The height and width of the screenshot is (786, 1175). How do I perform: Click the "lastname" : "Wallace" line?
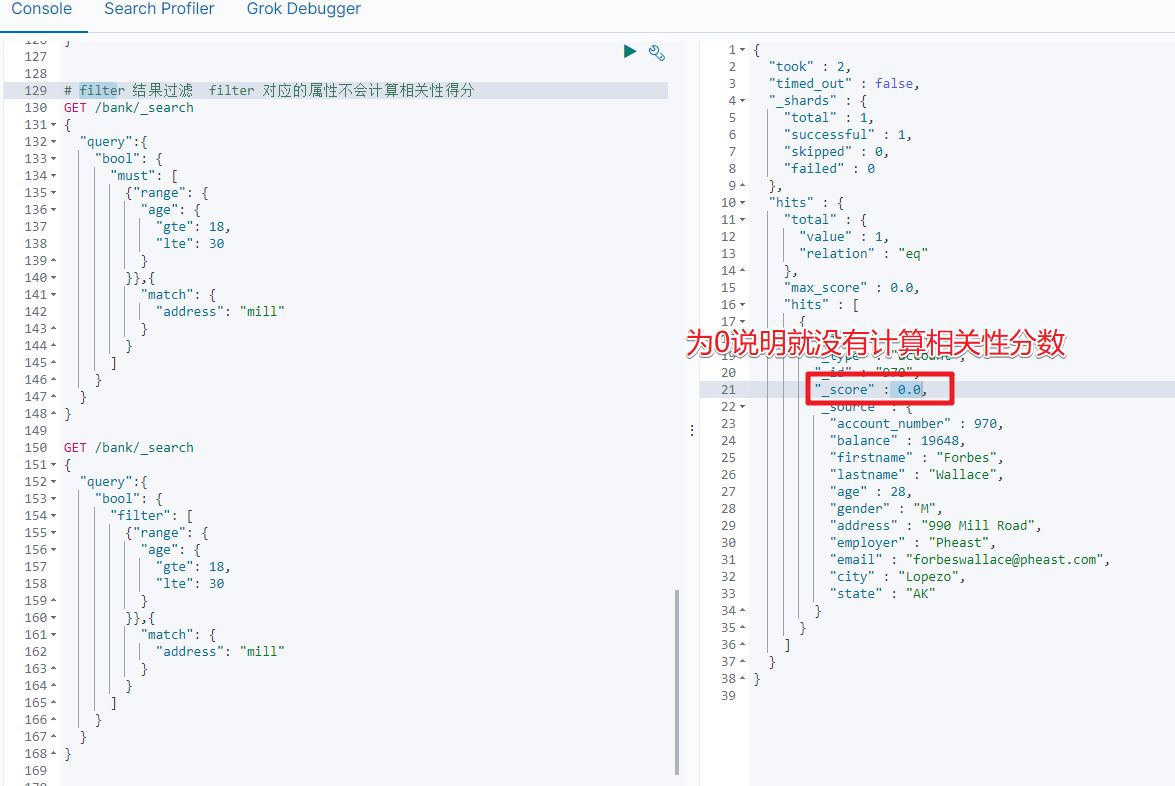point(916,475)
